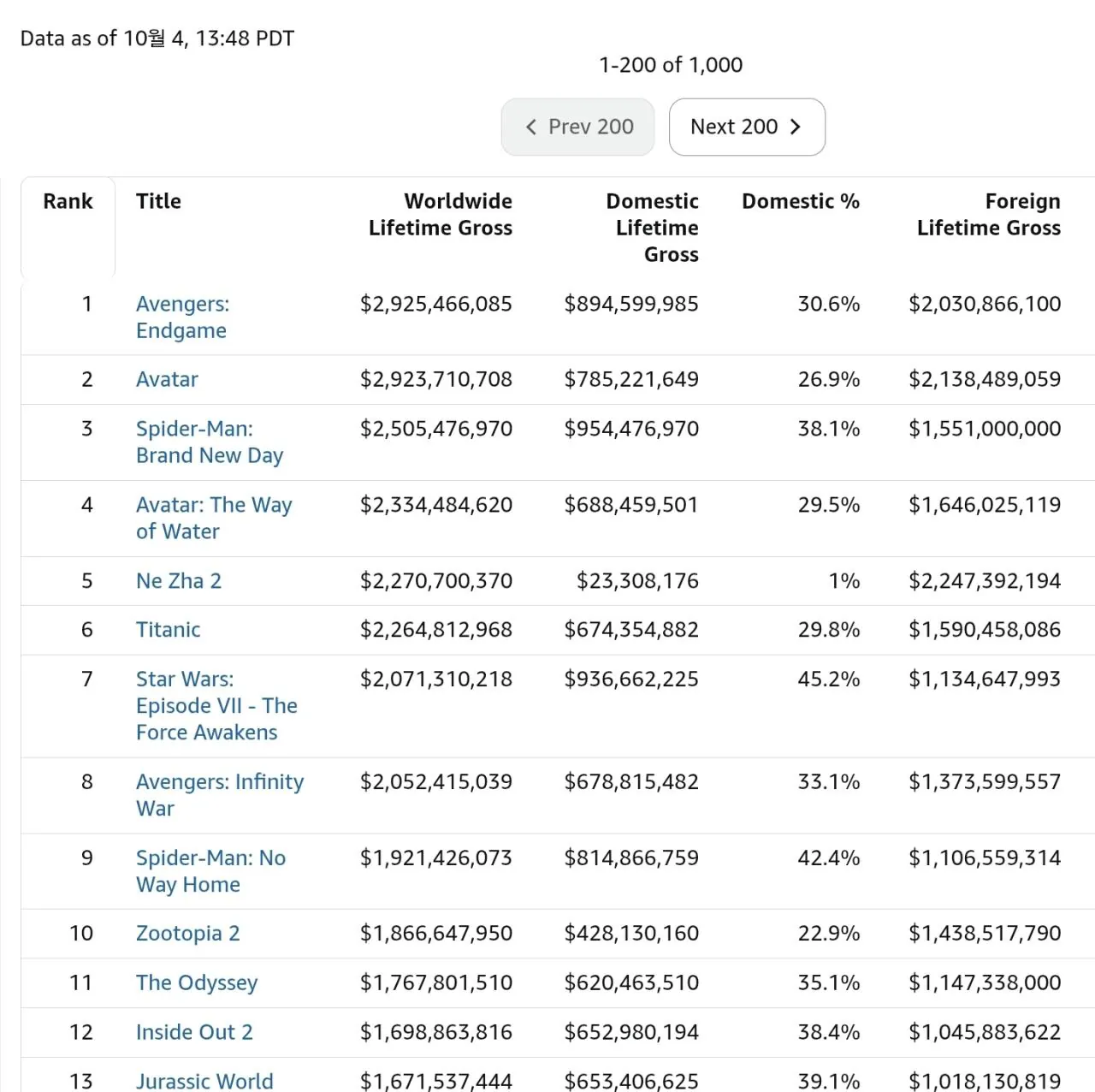Select the $2,925,466,085 worldwide gross cell

click(x=436, y=304)
